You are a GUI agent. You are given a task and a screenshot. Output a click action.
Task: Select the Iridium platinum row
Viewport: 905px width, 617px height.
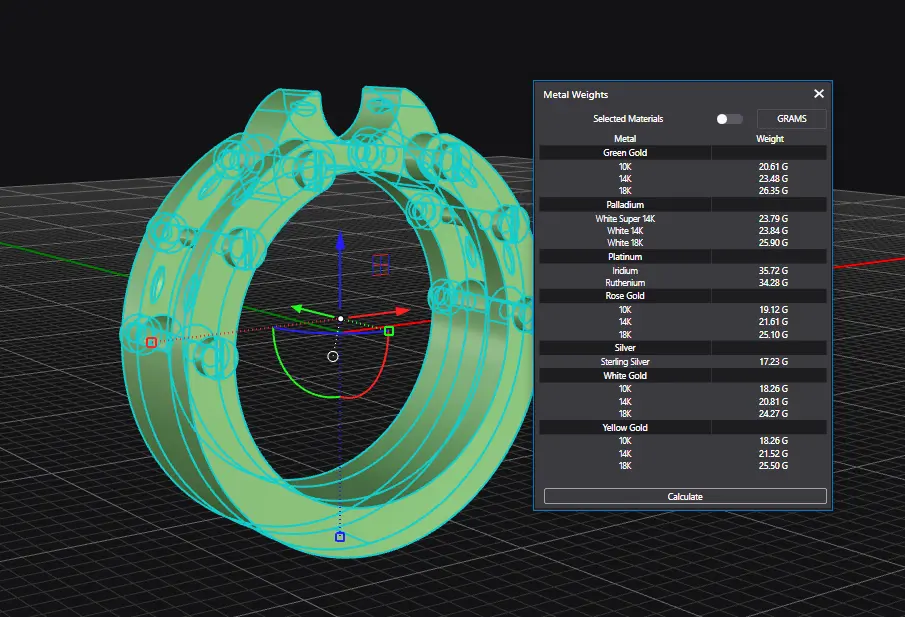(x=683, y=271)
